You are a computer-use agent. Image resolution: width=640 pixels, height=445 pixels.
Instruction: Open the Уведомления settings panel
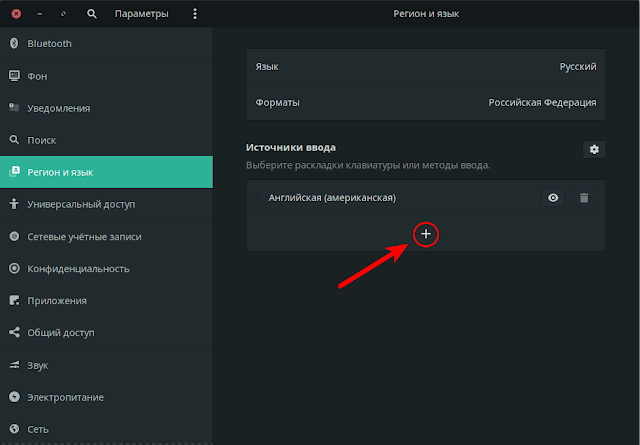(x=106, y=108)
